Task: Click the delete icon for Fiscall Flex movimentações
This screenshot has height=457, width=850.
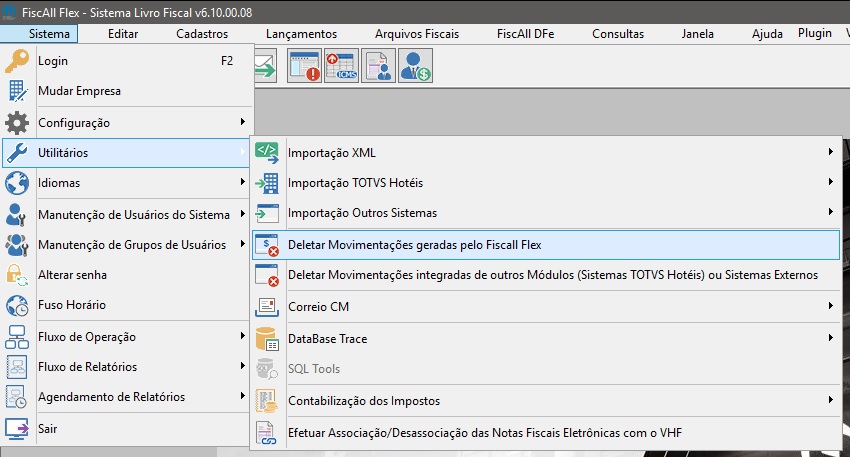Action: [267, 245]
